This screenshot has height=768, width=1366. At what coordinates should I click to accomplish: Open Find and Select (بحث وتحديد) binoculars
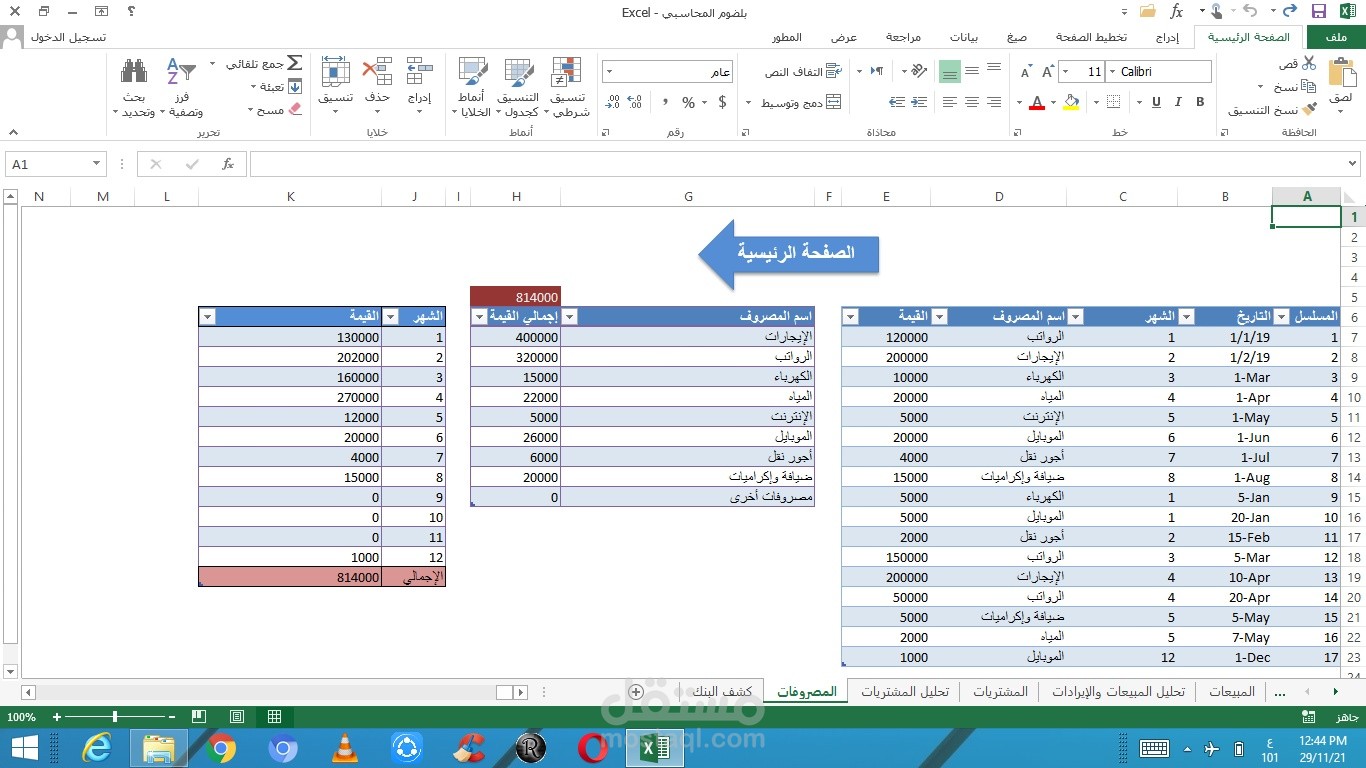(x=135, y=87)
